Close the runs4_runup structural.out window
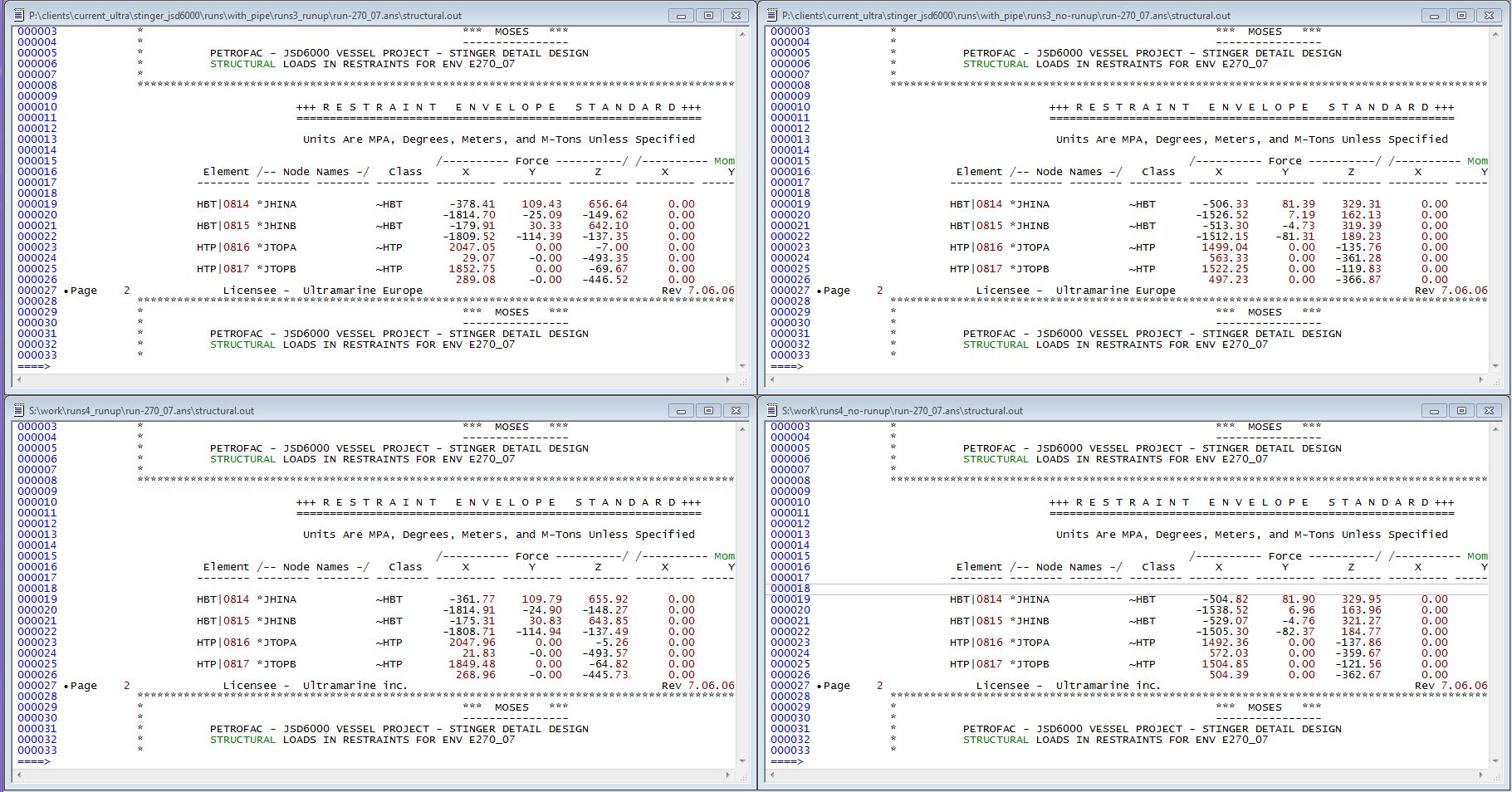Viewport: 1512px width, 792px height. (736, 410)
